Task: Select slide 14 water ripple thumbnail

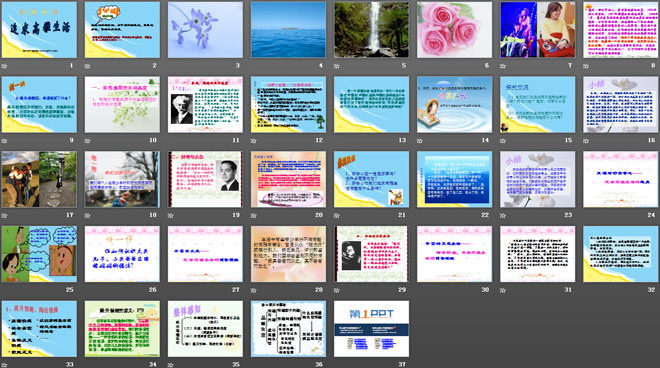Action: (455, 104)
